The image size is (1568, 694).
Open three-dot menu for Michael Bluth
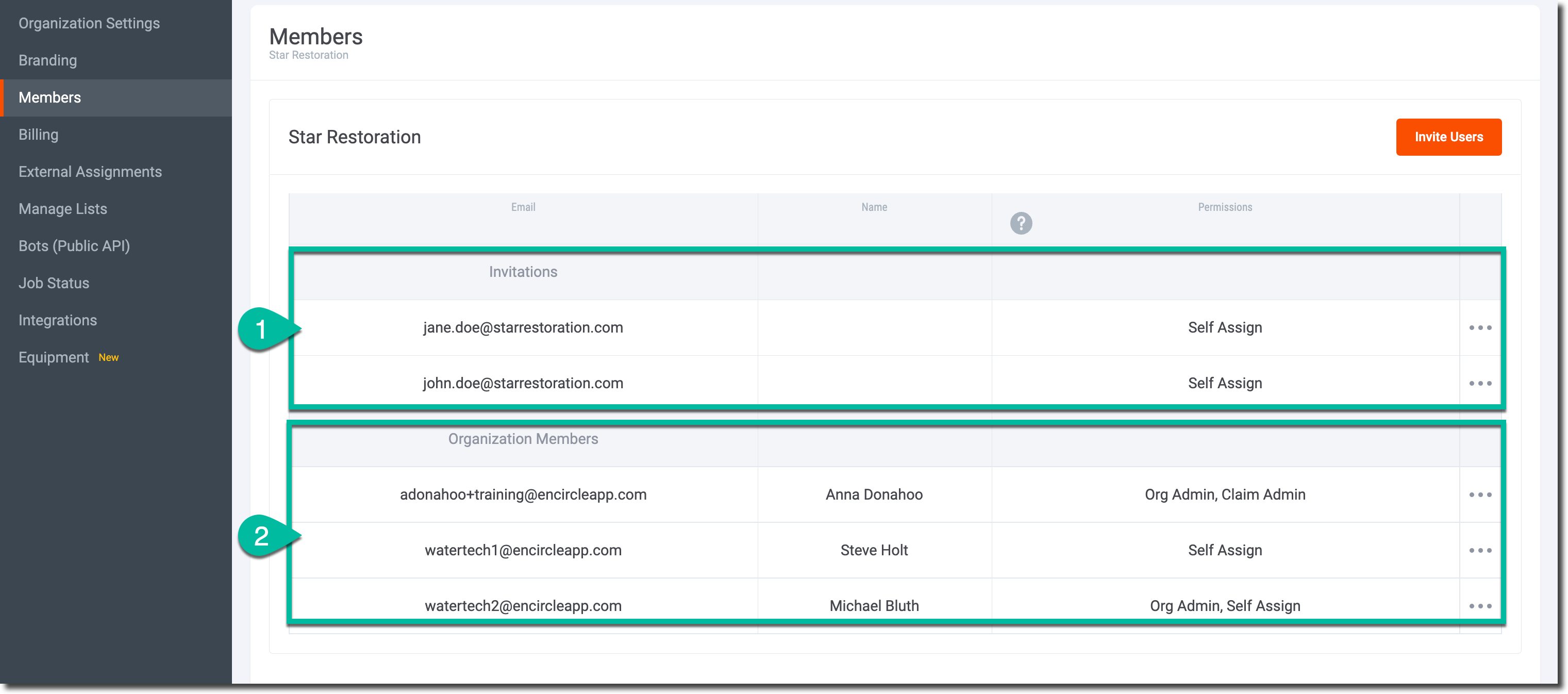1480,606
